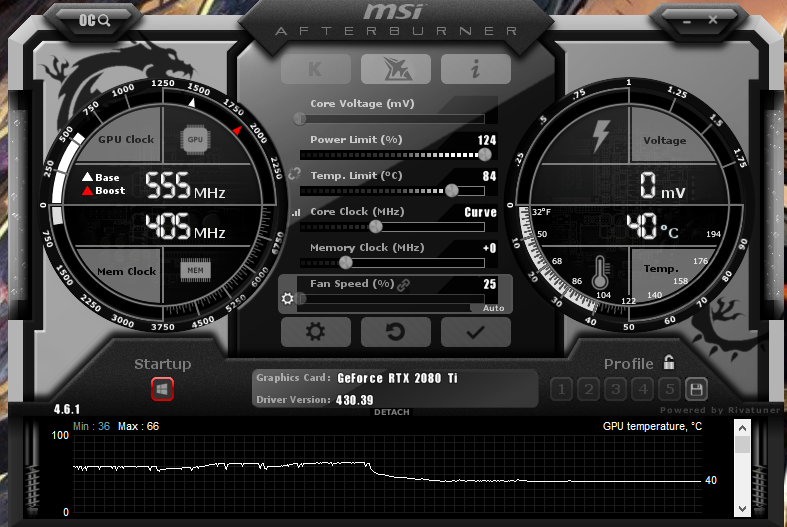Click the Memory Clock +0 value
The image size is (787, 527).
(x=489, y=248)
